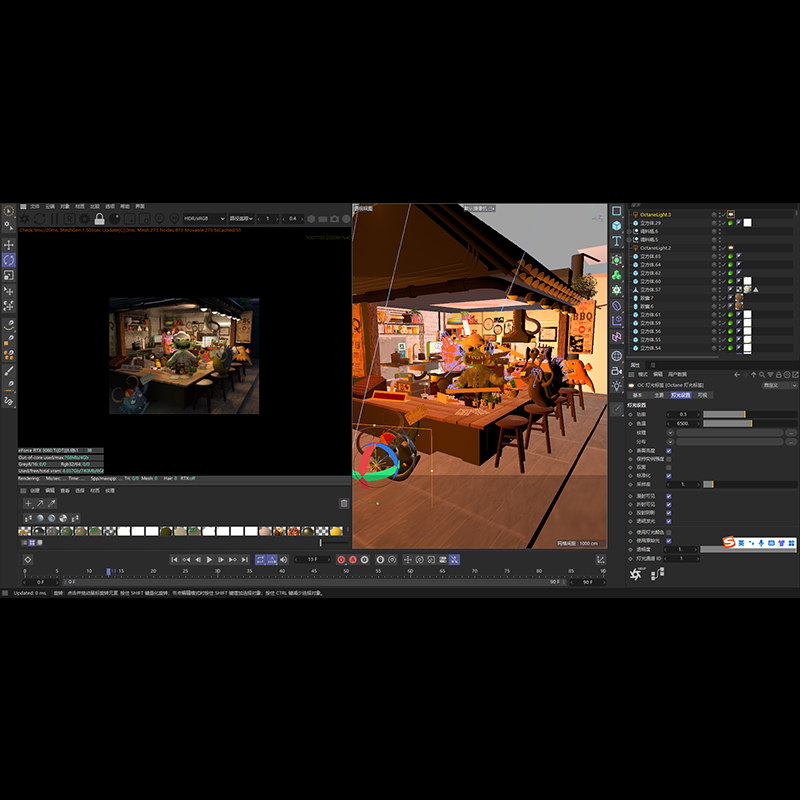
Task: Open the HDR/sRGB dropdown
Action: pyautogui.click(x=204, y=218)
